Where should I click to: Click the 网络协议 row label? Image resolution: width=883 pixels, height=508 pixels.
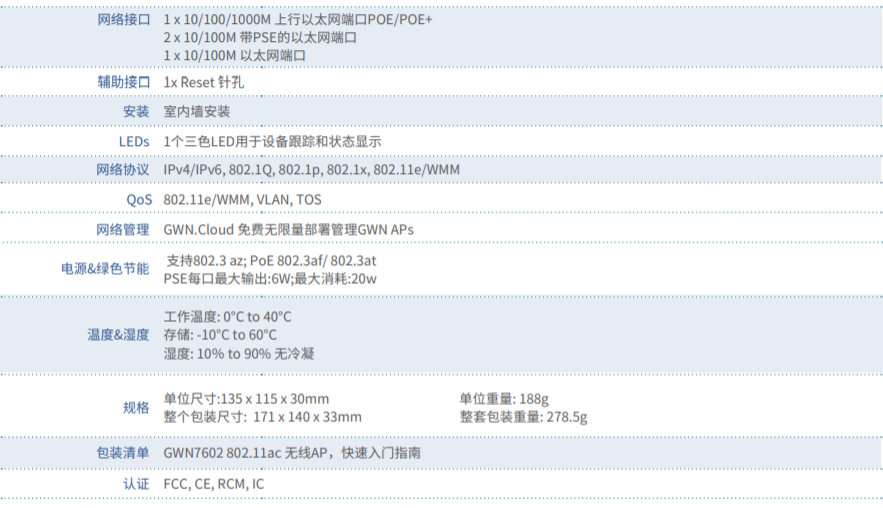pos(123,170)
